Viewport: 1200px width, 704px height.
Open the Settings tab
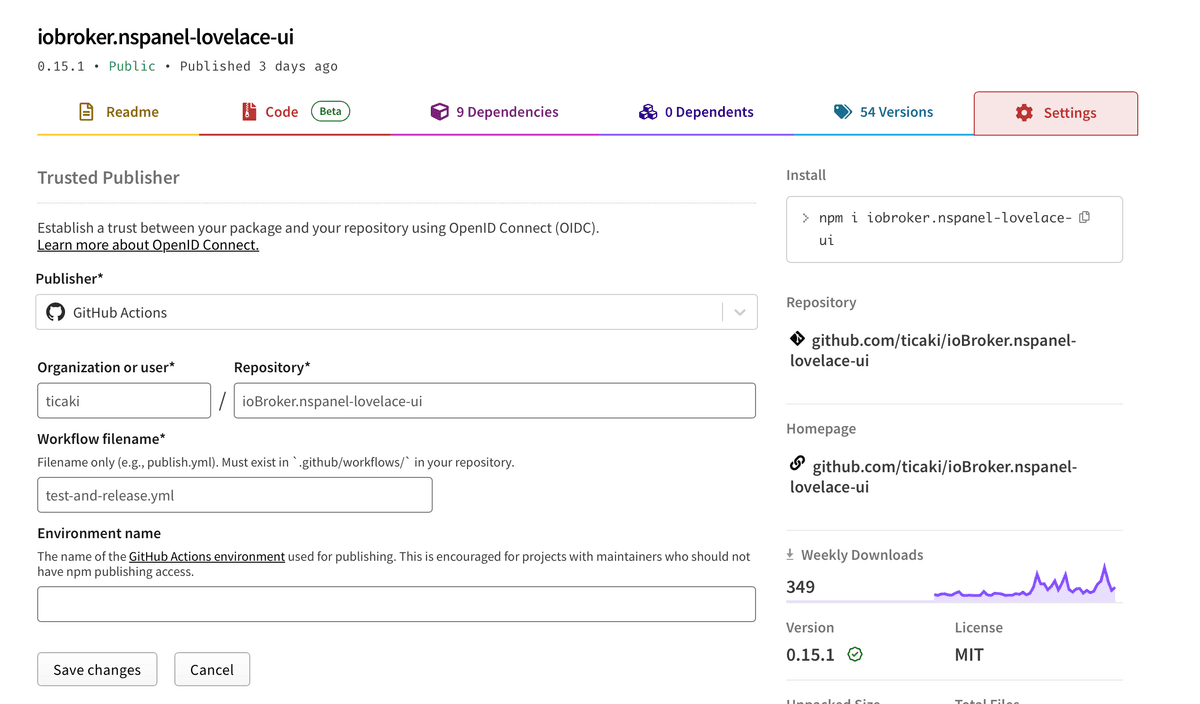click(x=1055, y=113)
